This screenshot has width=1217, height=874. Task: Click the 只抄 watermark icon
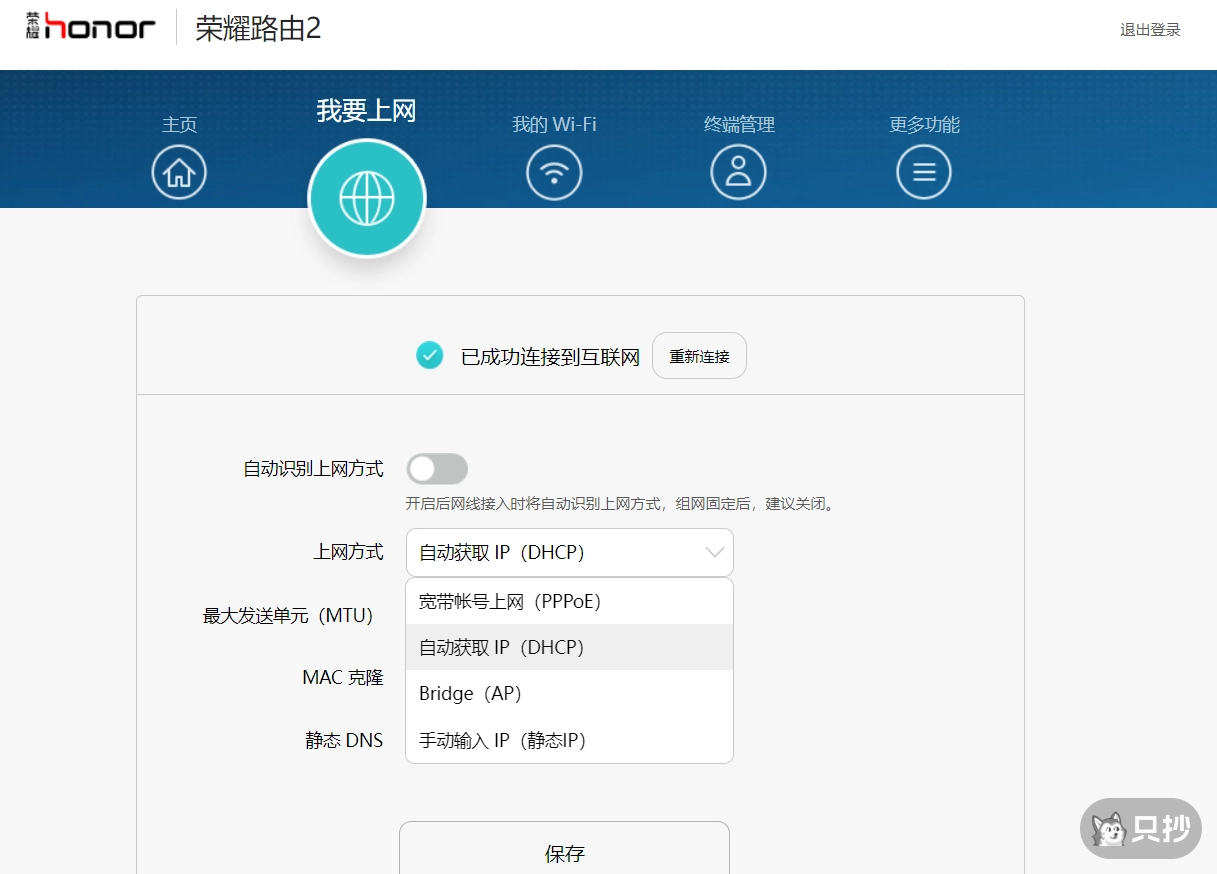point(1139,828)
